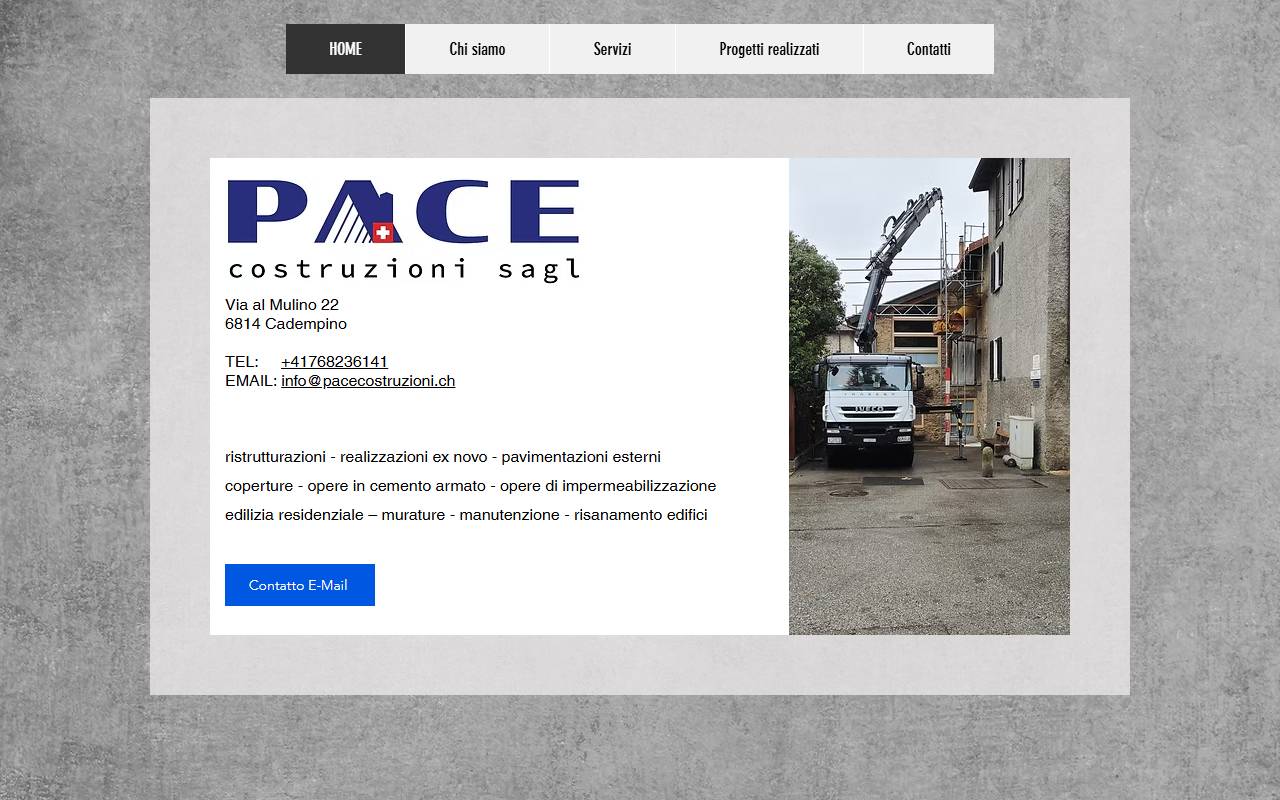Select the text 6814 Cadempino
The height and width of the screenshot is (800, 1280).
286,324
